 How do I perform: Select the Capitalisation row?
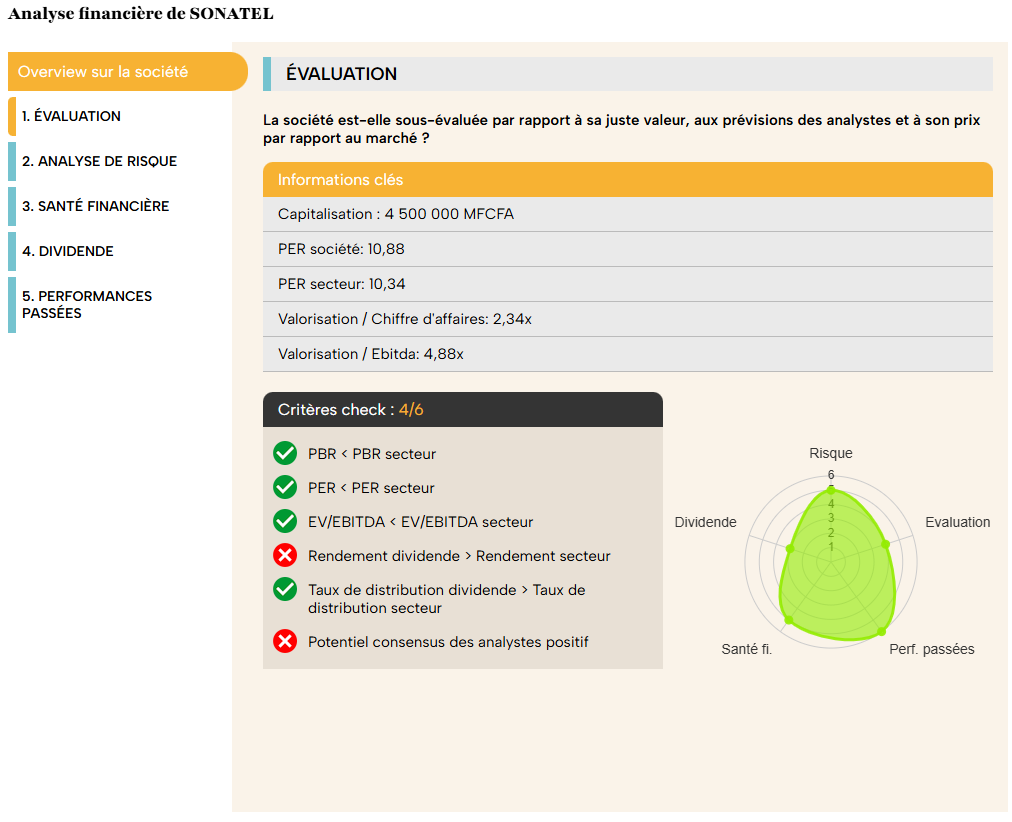point(627,214)
